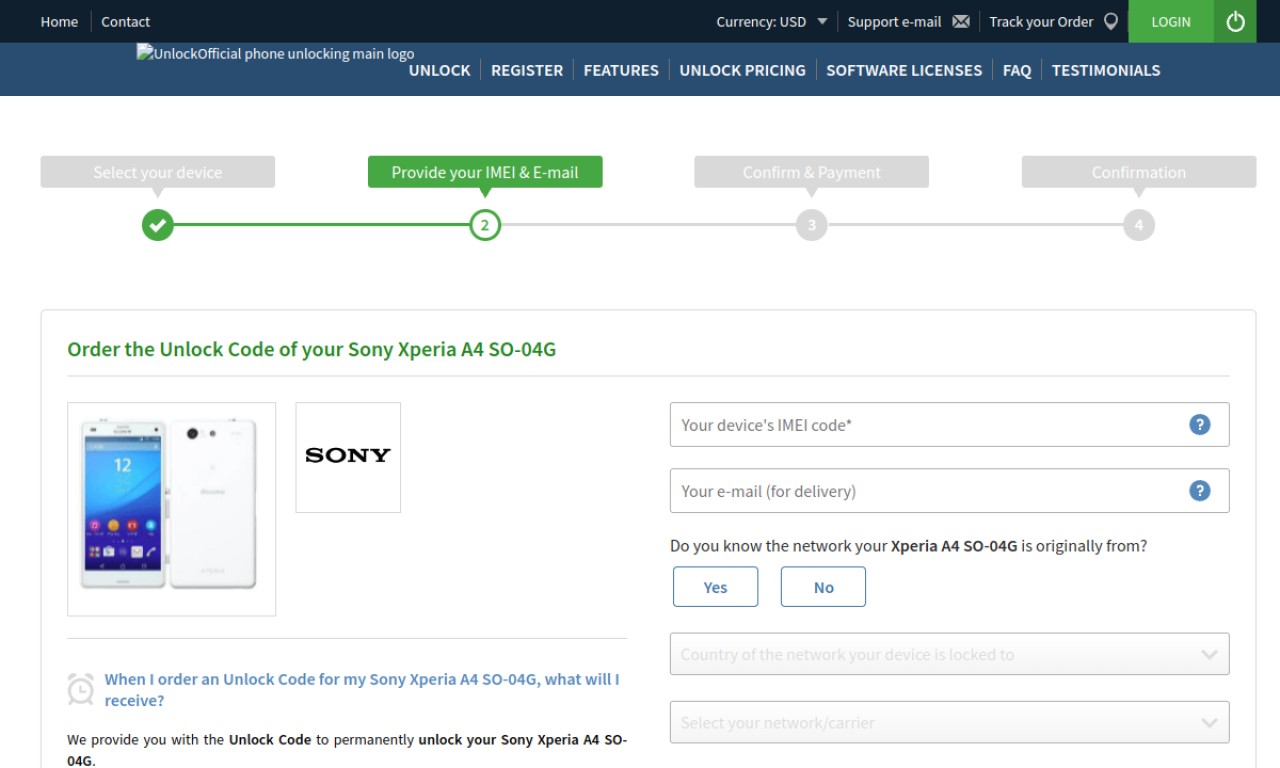
Task: Click the Xperia A4 phone image
Action: point(171,509)
